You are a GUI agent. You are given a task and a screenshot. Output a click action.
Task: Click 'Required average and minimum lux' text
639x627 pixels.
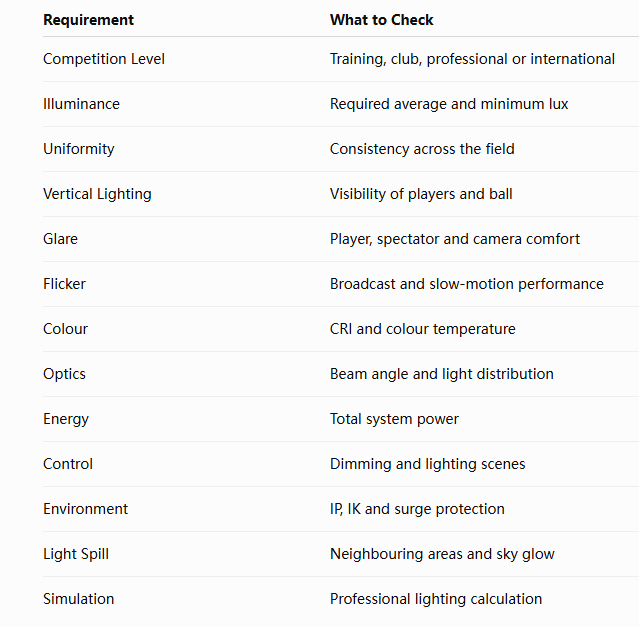(x=449, y=104)
